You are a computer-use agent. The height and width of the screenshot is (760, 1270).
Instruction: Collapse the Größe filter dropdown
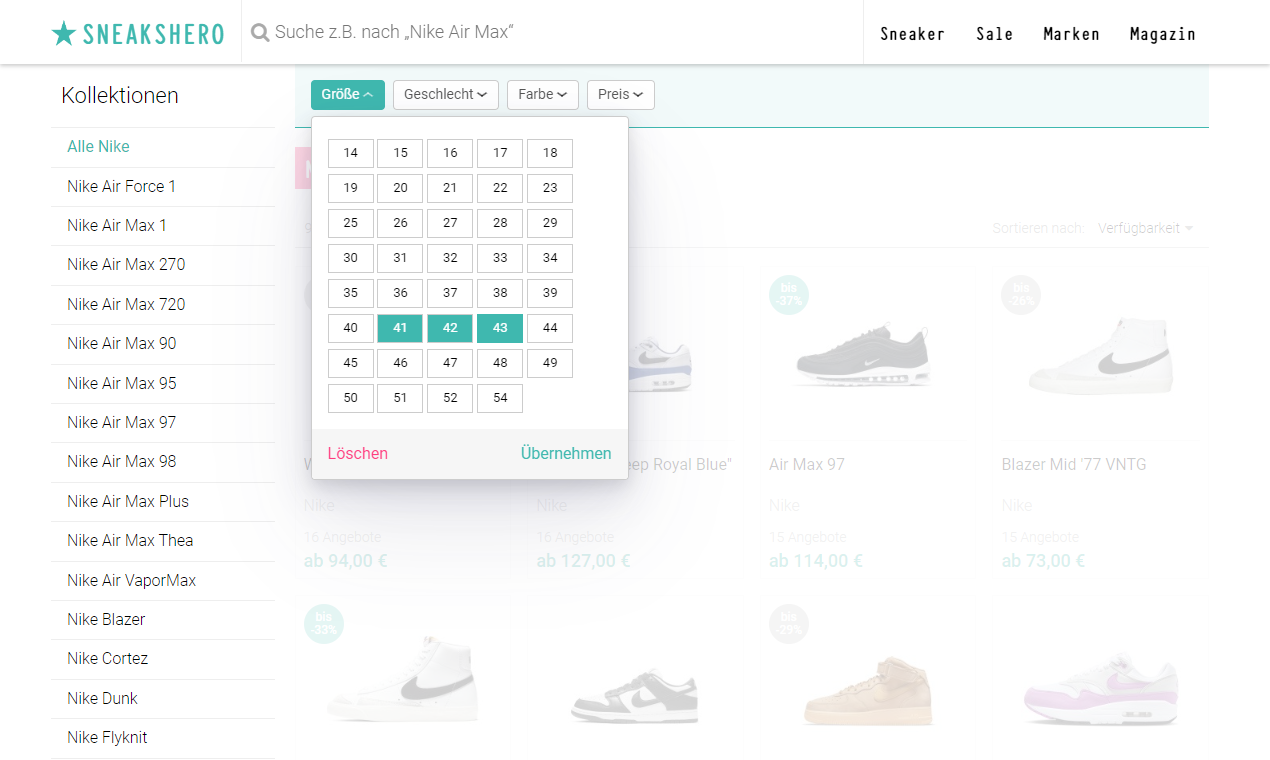[x=348, y=95]
